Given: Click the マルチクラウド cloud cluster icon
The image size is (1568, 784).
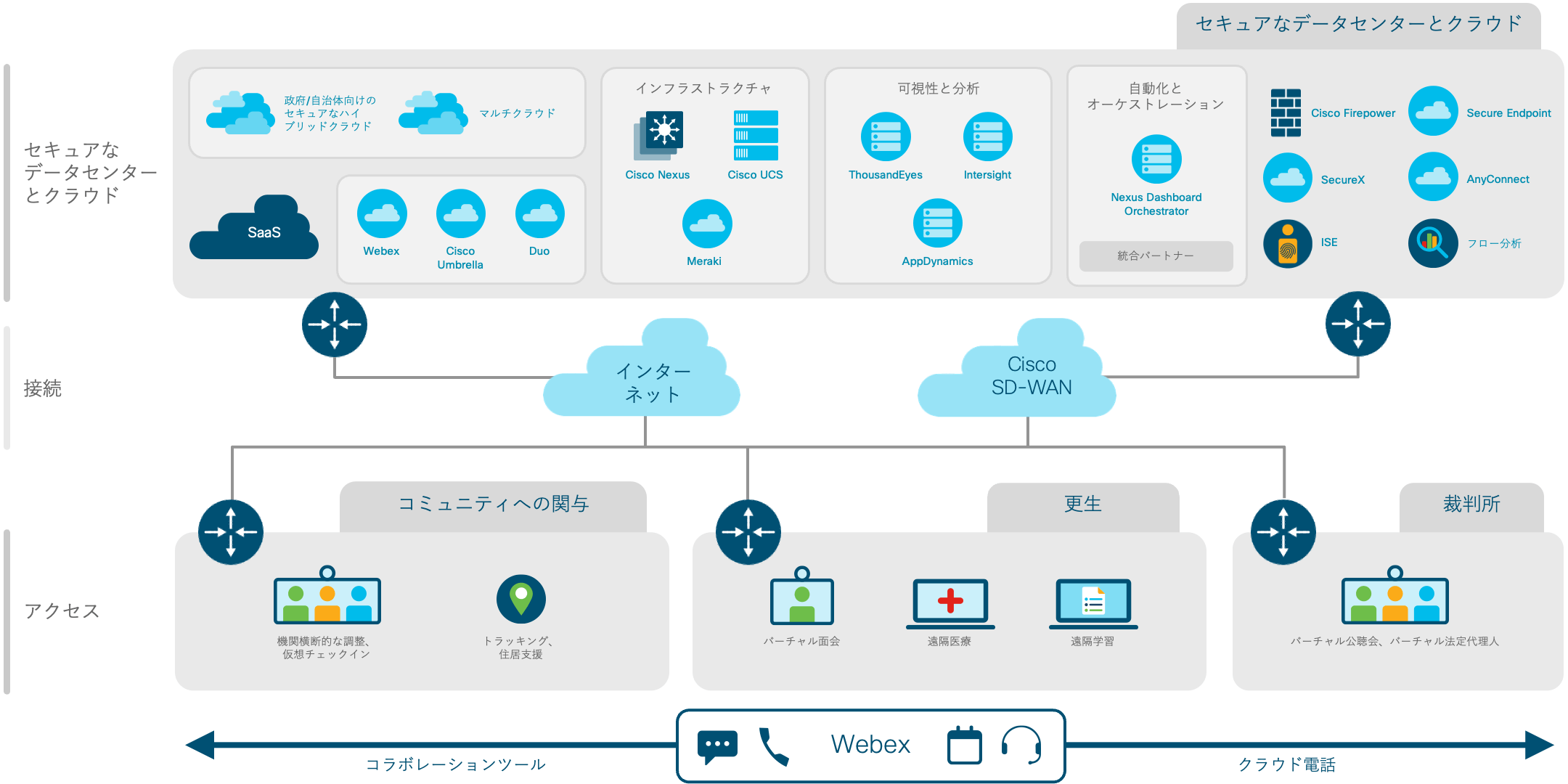Looking at the screenshot, I should (433, 113).
